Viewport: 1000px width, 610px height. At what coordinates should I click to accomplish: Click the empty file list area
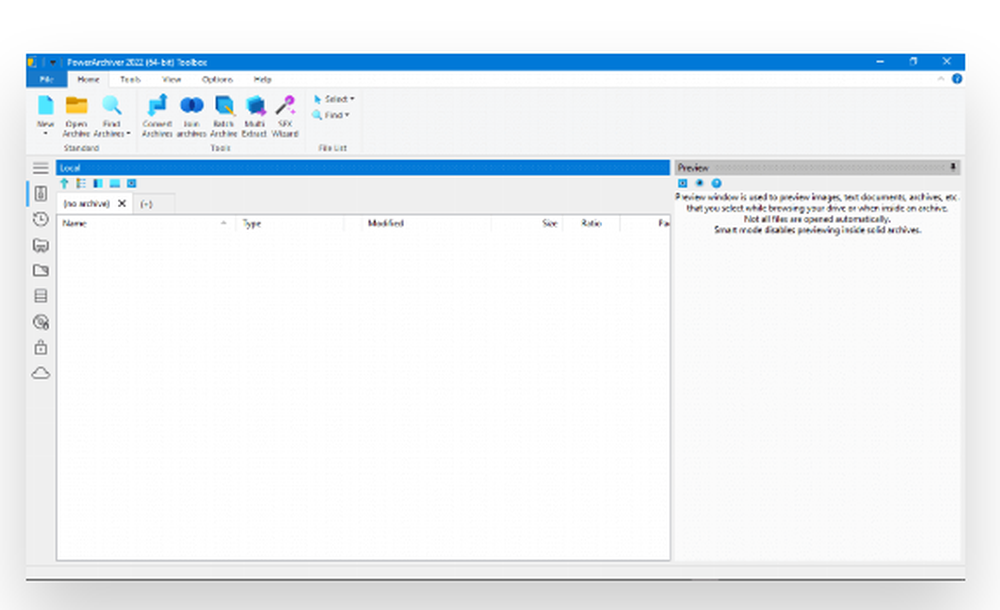(364, 396)
